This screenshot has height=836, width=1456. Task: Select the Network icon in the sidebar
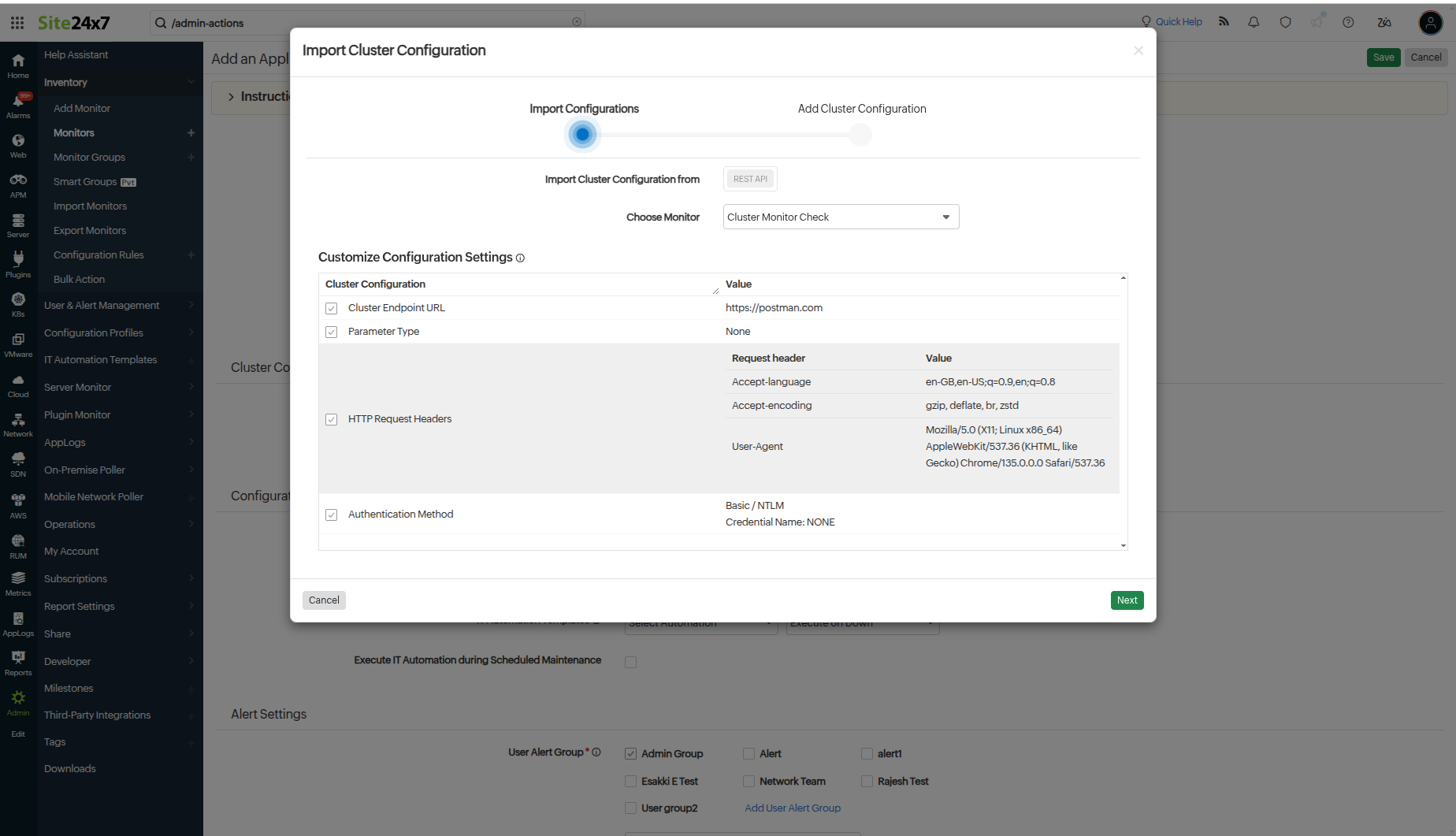point(17,423)
